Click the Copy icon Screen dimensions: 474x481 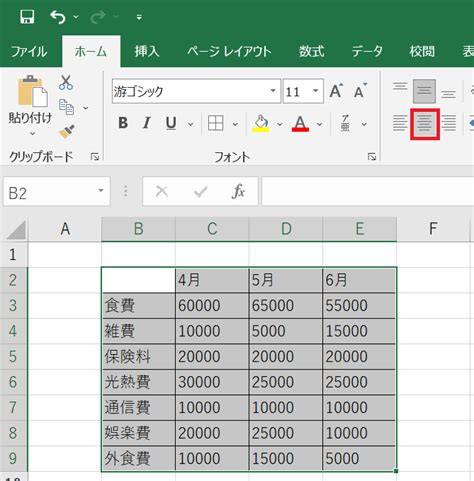coord(66,107)
